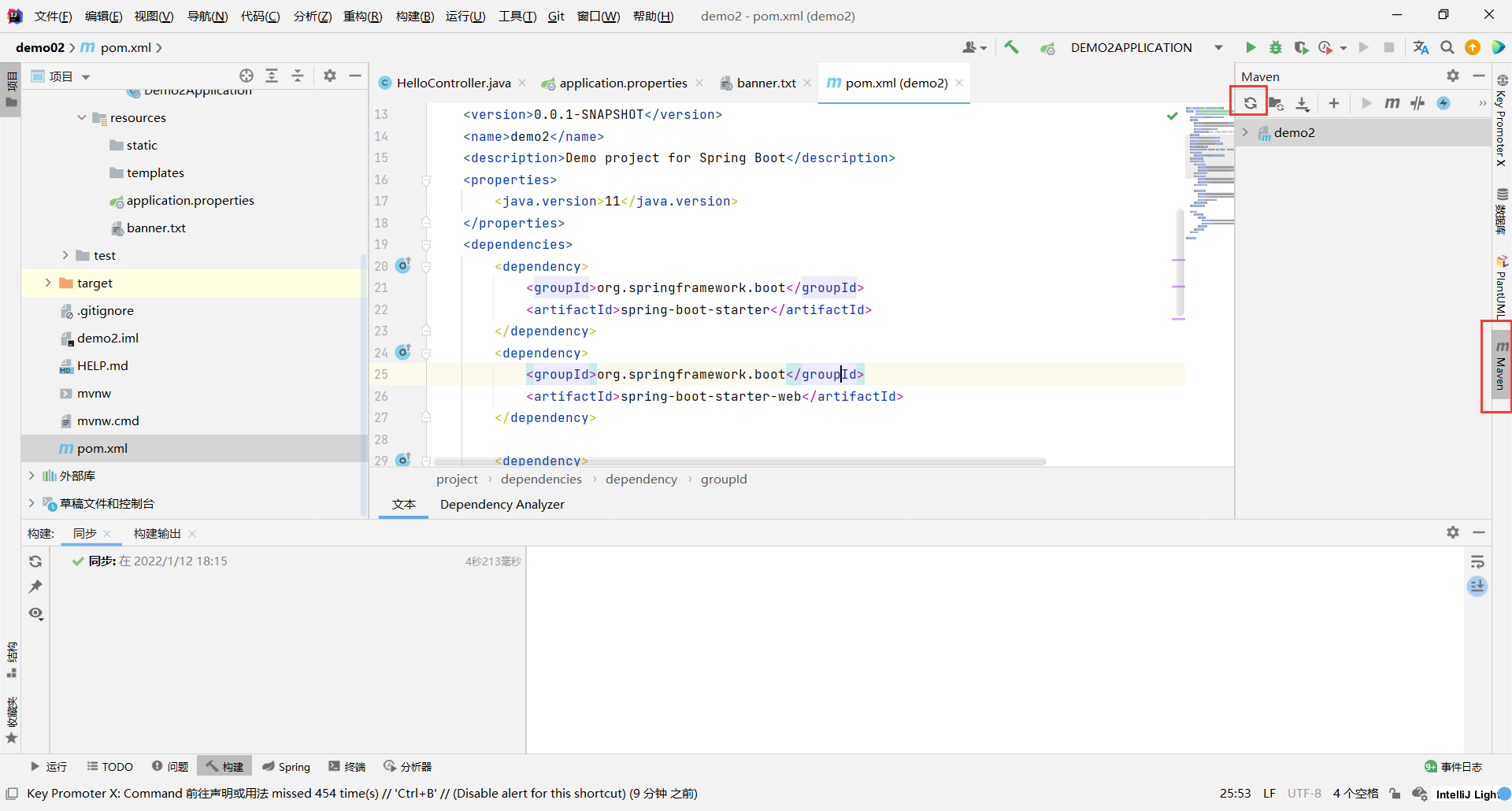The width and height of the screenshot is (1512, 811).
Task: Expand the test folder
Action: tap(65, 255)
